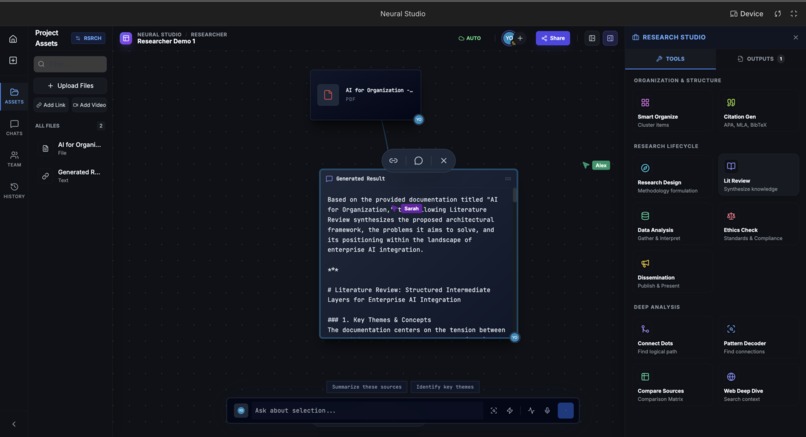Click Add Link button

pyautogui.click(x=51, y=105)
